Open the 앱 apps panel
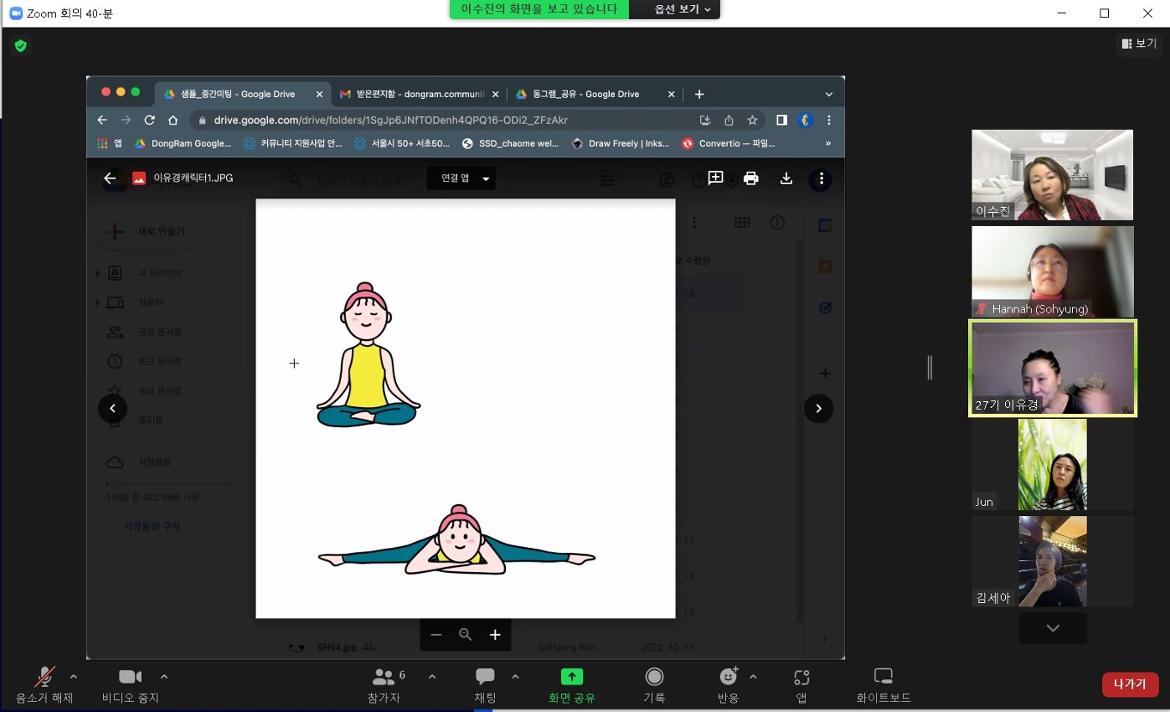 click(801, 684)
